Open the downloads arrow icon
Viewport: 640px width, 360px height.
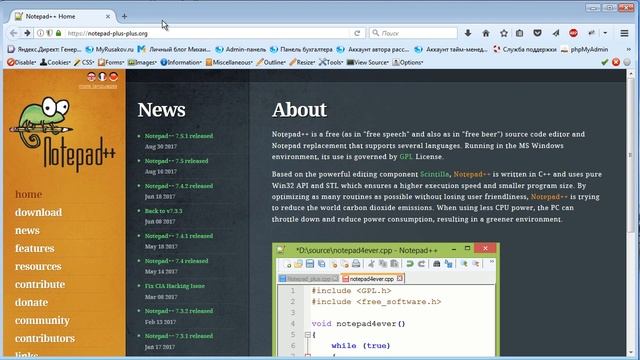468,33
